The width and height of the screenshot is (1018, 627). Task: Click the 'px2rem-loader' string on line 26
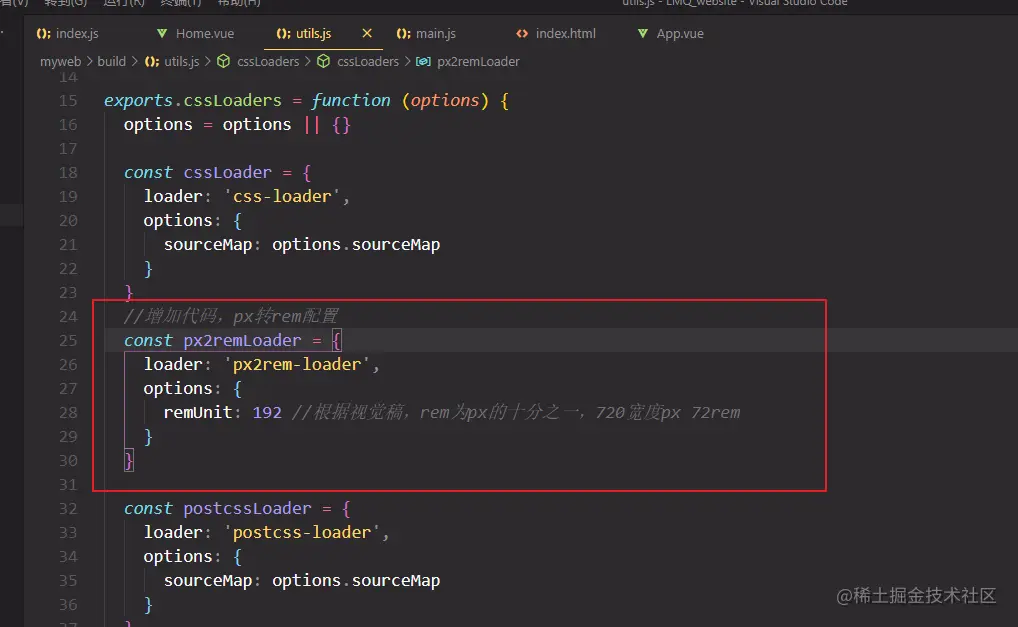[x=297, y=365]
